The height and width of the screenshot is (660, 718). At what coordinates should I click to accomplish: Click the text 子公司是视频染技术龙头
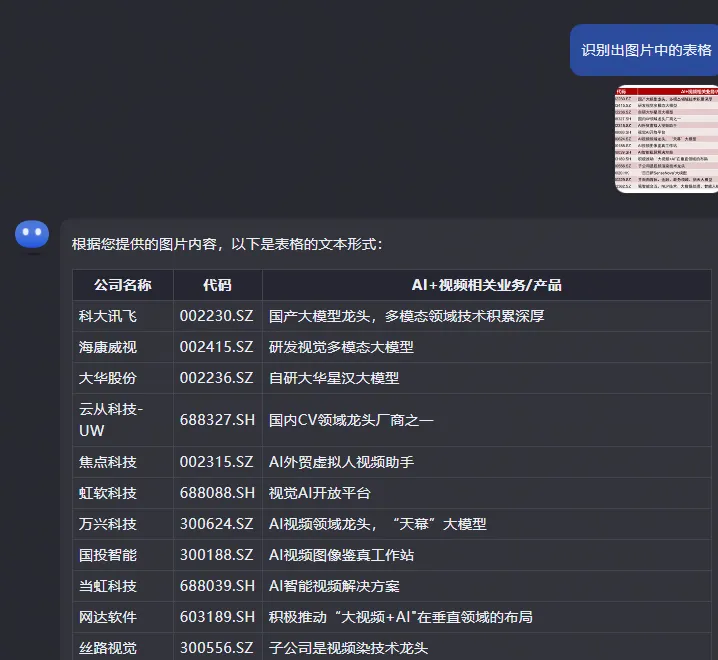tap(348, 648)
